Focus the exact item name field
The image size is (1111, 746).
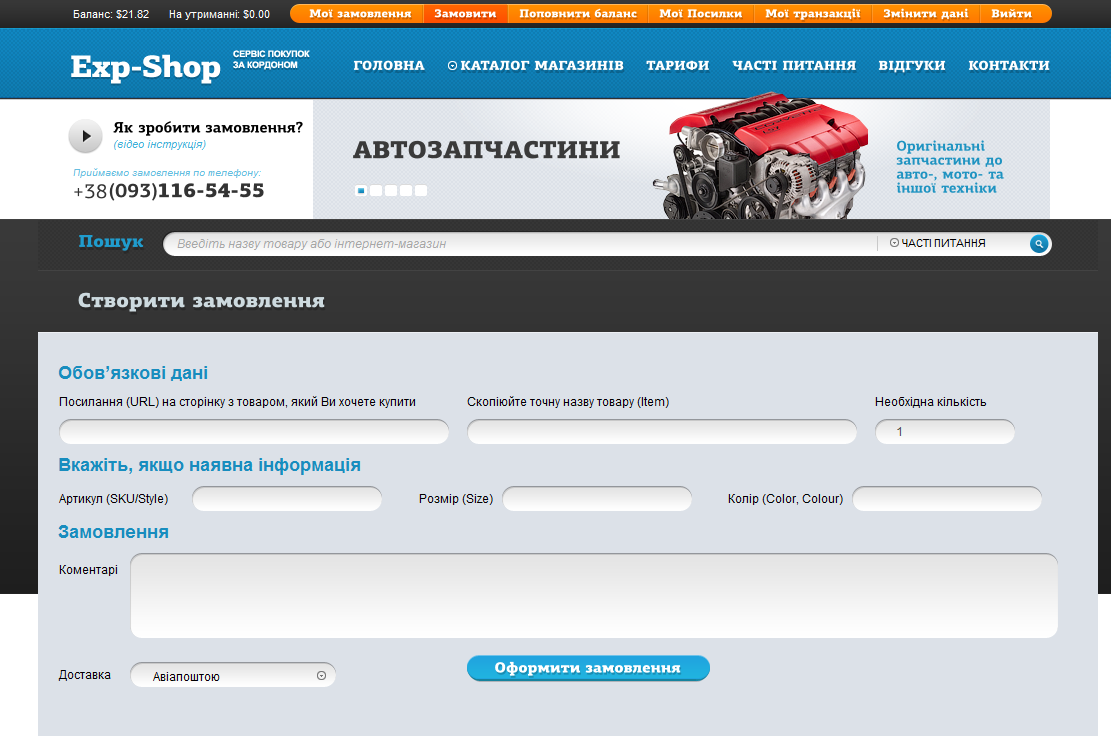tap(662, 431)
